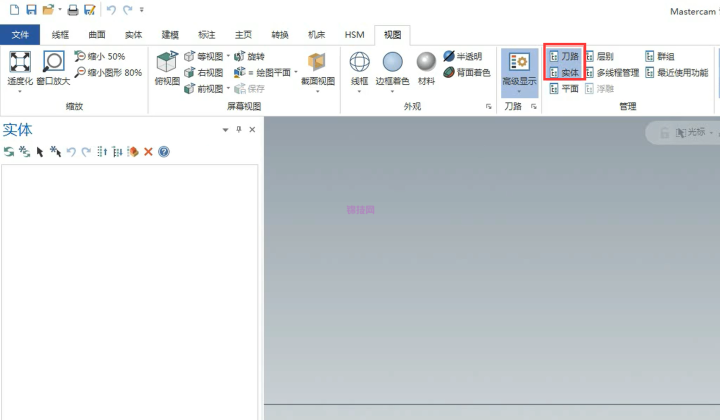Screen dimensions: 720x420
Task: Select 等视图 isometric view
Action: 203,56
